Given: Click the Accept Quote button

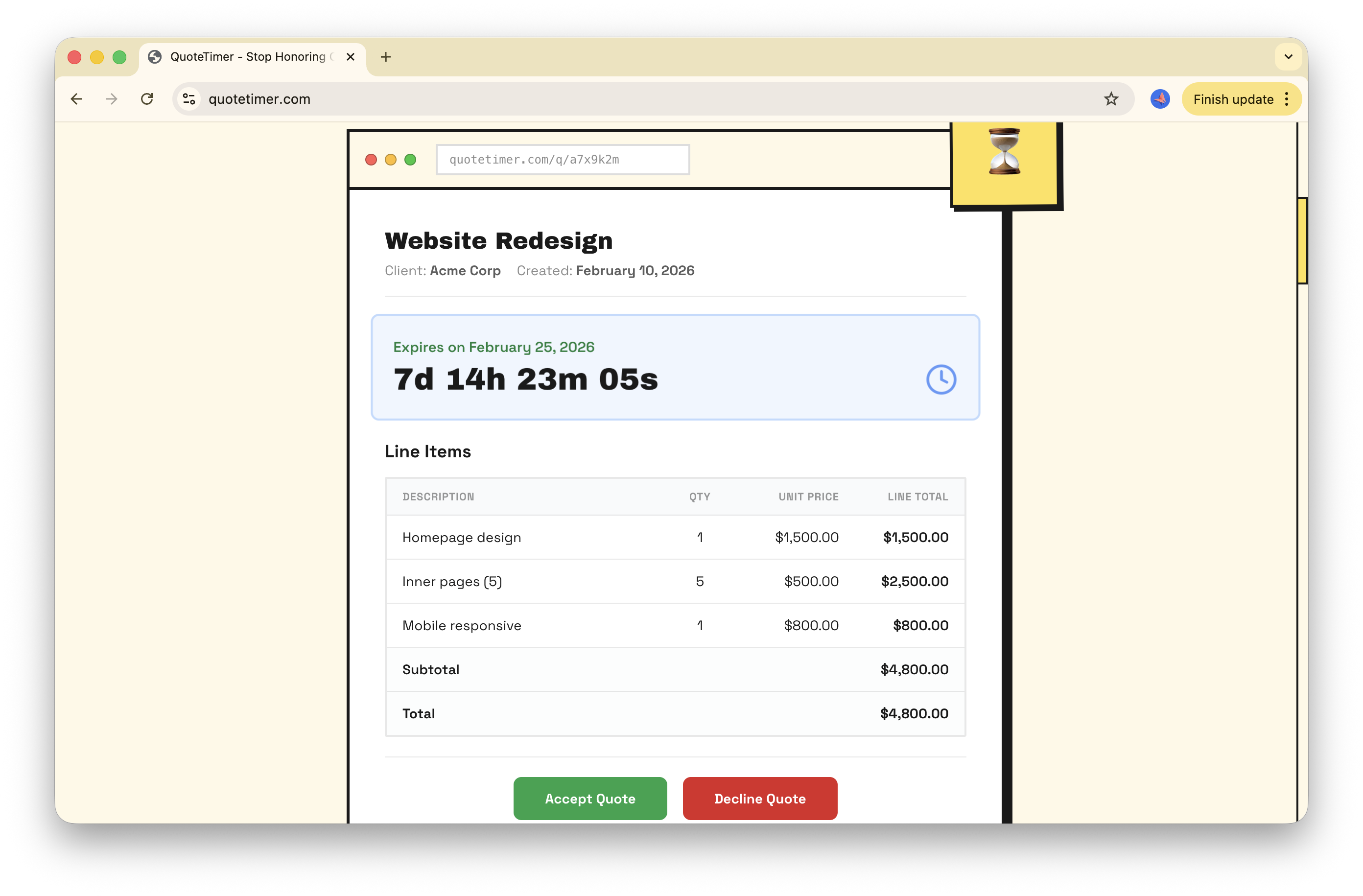Looking at the screenshot, I should (x=590, y=798).
